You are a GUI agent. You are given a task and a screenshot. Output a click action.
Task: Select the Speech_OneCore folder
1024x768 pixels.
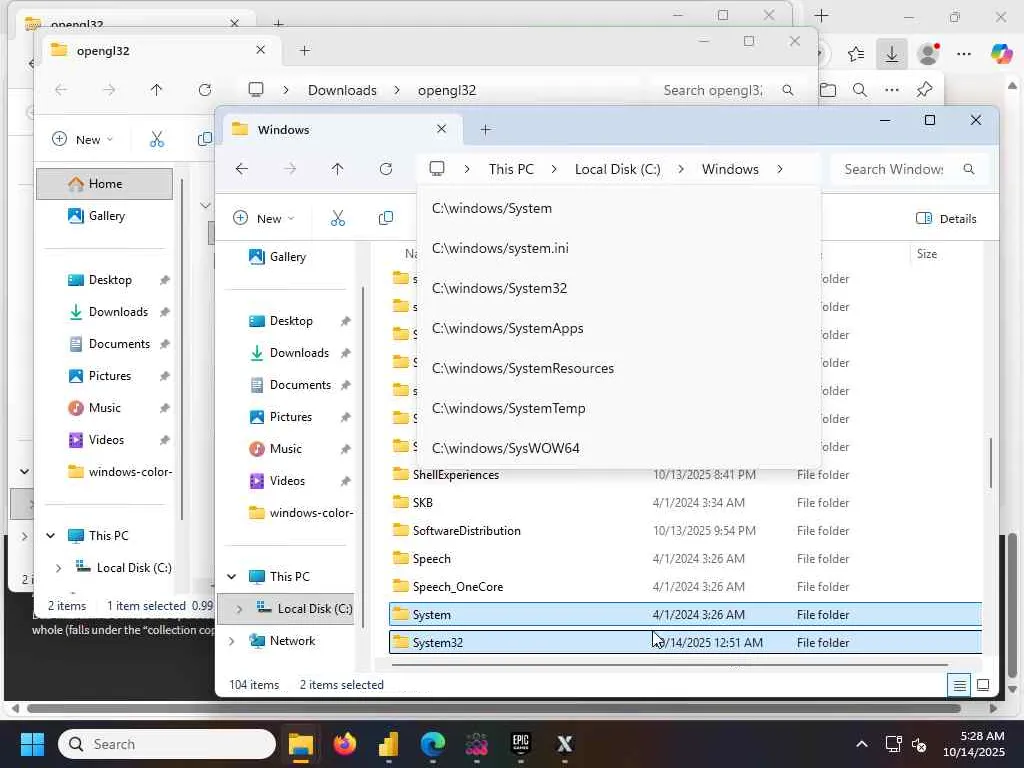click(x=685, y=586)
